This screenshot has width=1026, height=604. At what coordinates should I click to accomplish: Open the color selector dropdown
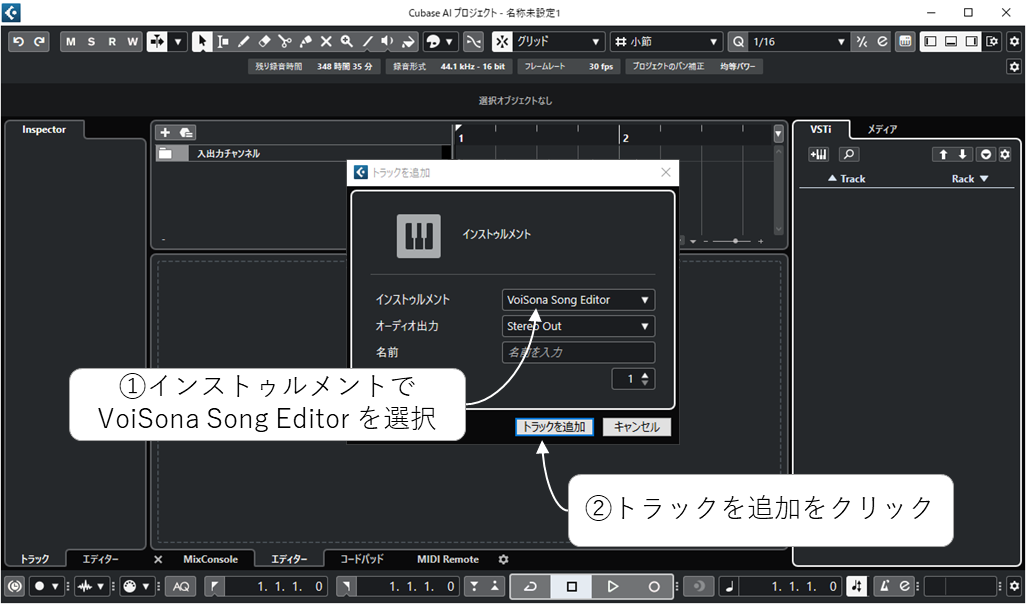448,42
